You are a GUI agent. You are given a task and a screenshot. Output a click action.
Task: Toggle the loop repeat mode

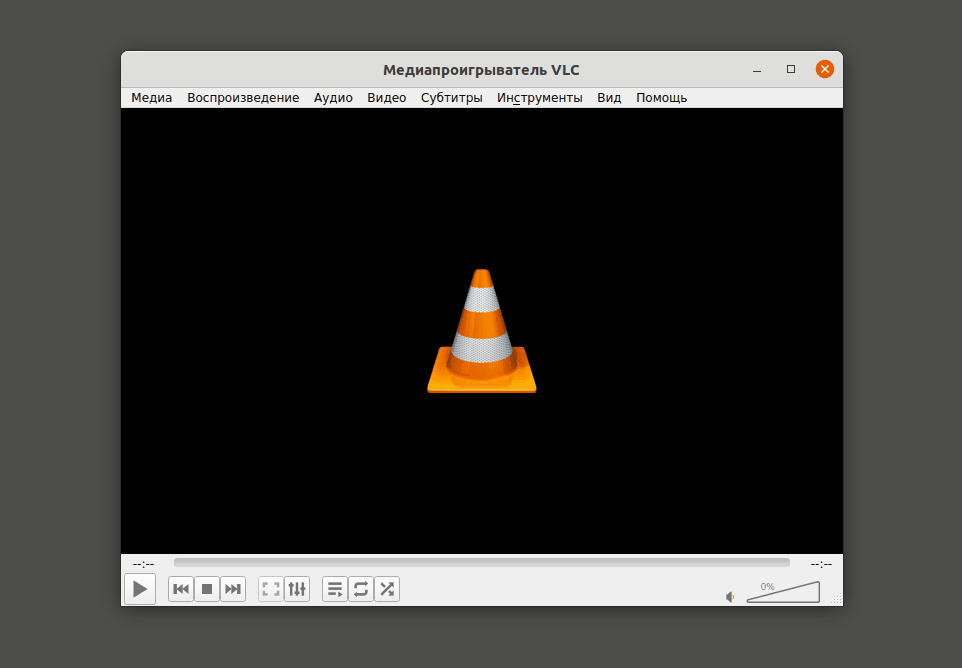361,589
